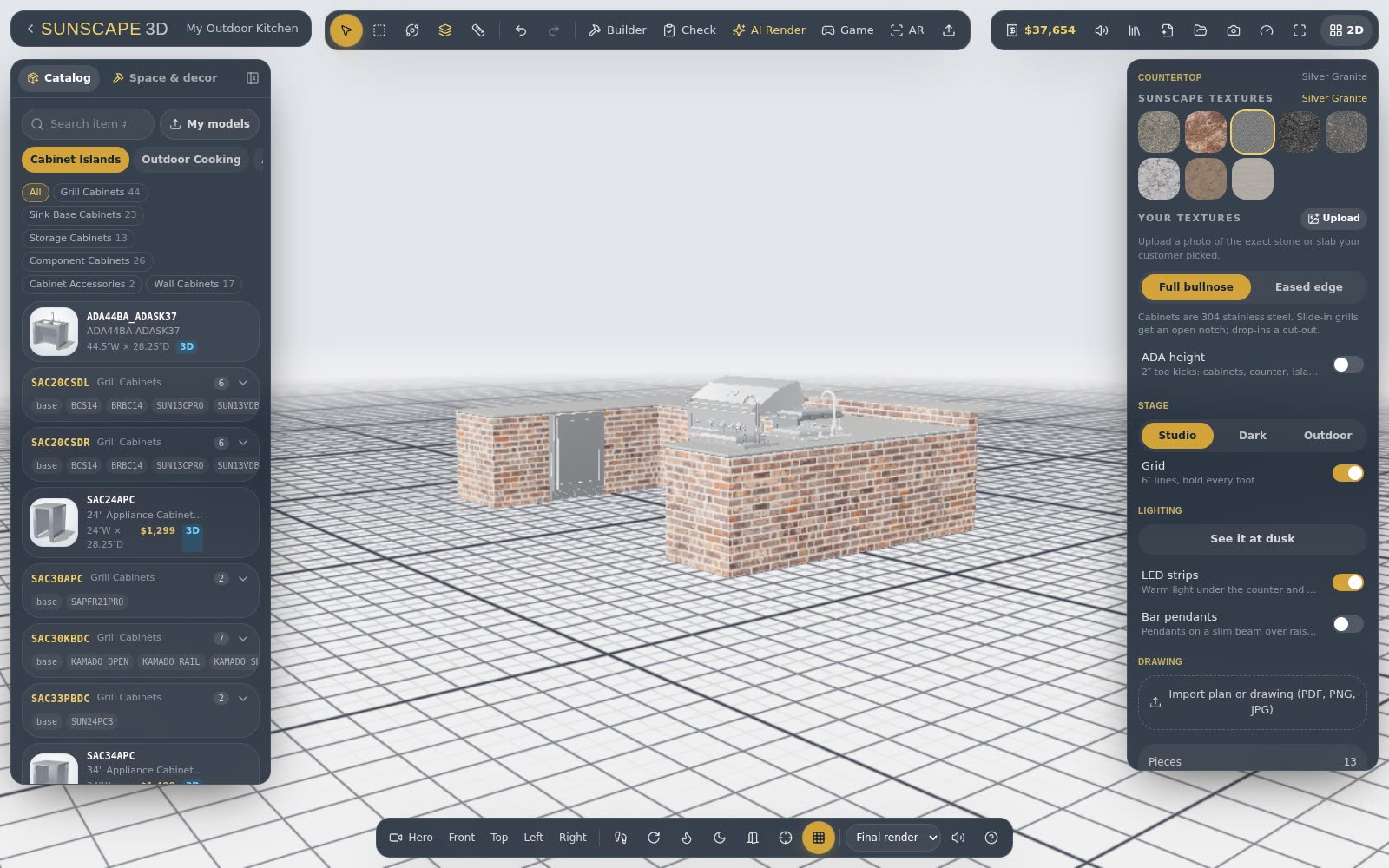Collapse the catalog side panel

(253, 78)
